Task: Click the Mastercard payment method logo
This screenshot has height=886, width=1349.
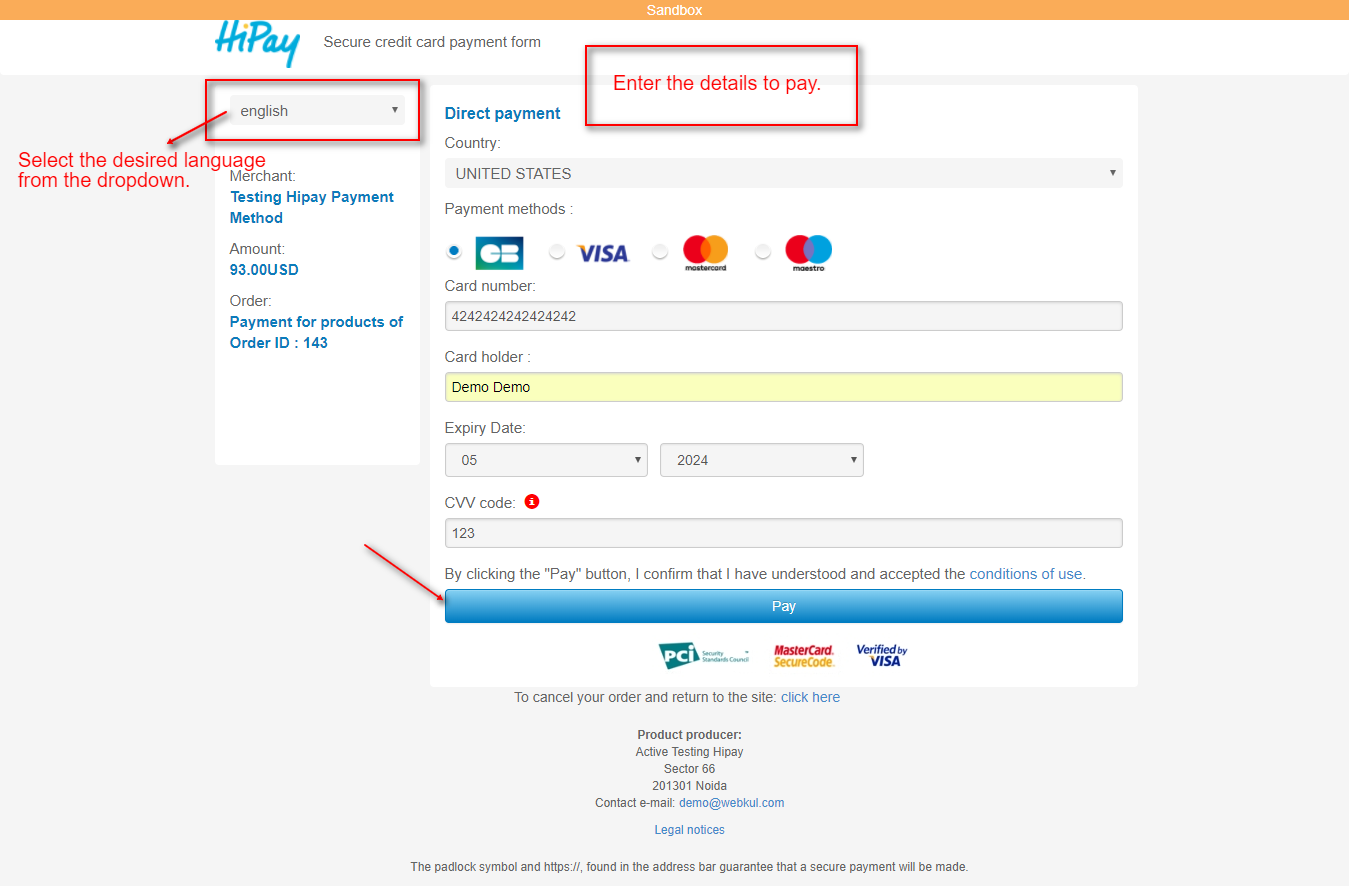Action: (x=705, y=252)
